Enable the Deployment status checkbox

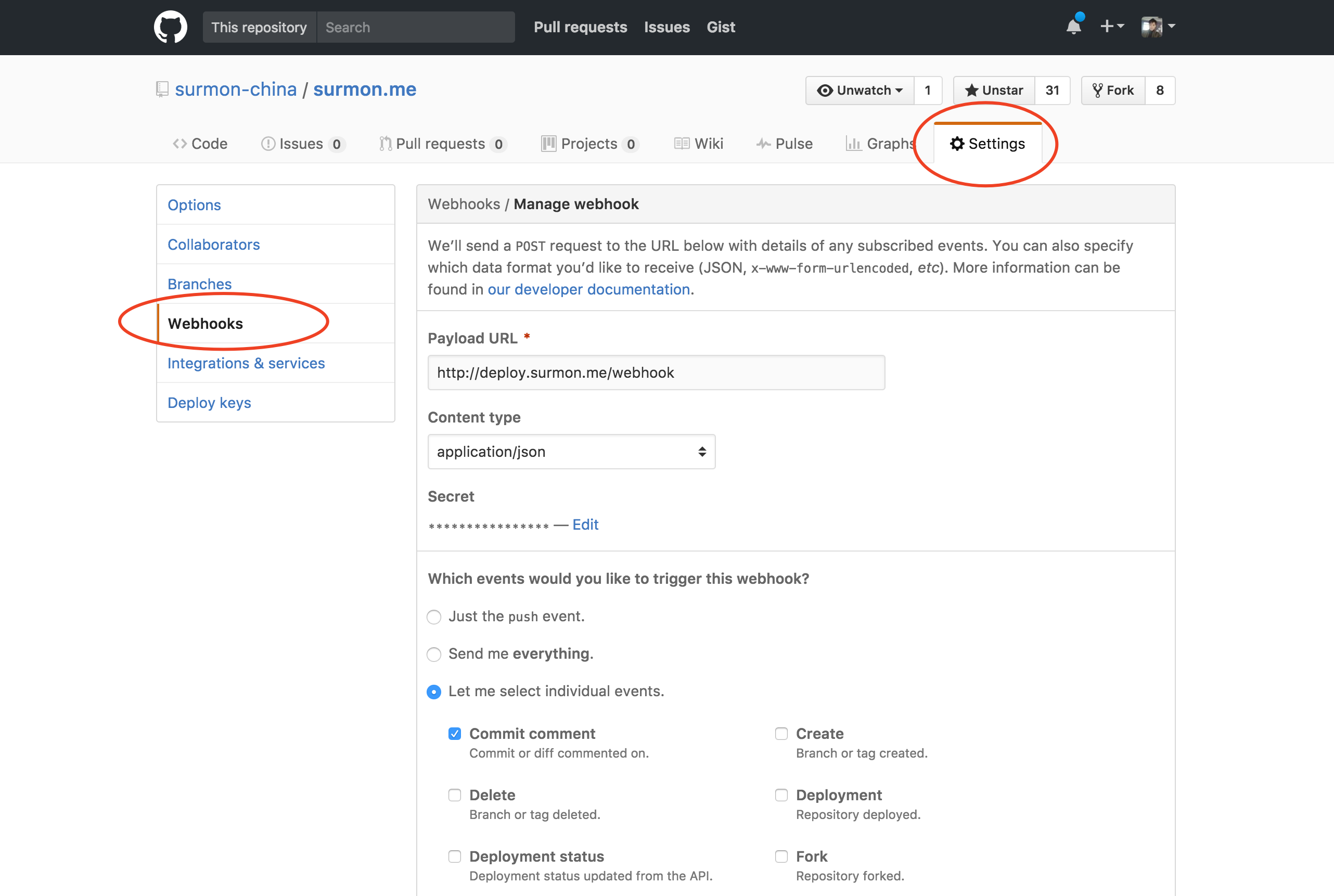[x=455, y=856]
